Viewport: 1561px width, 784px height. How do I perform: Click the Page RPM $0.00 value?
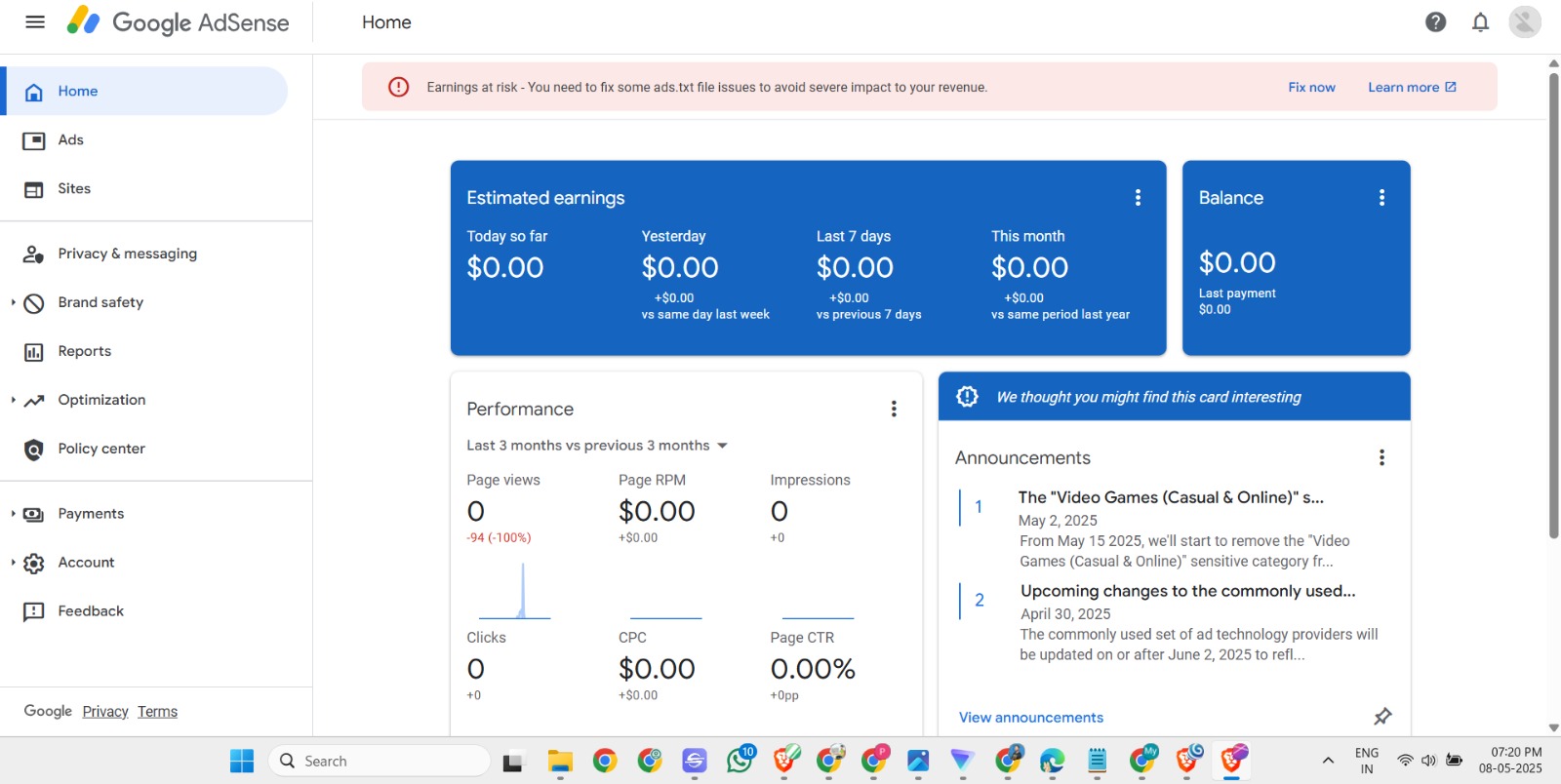[657, 512]
